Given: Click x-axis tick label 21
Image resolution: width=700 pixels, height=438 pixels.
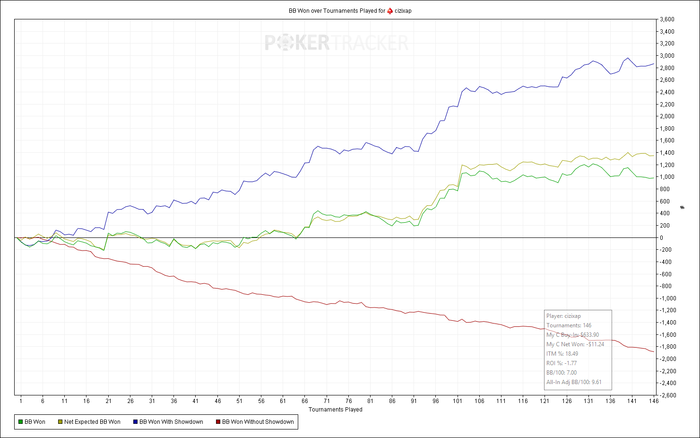Looking at the screenshot, I should coord(108,401).
